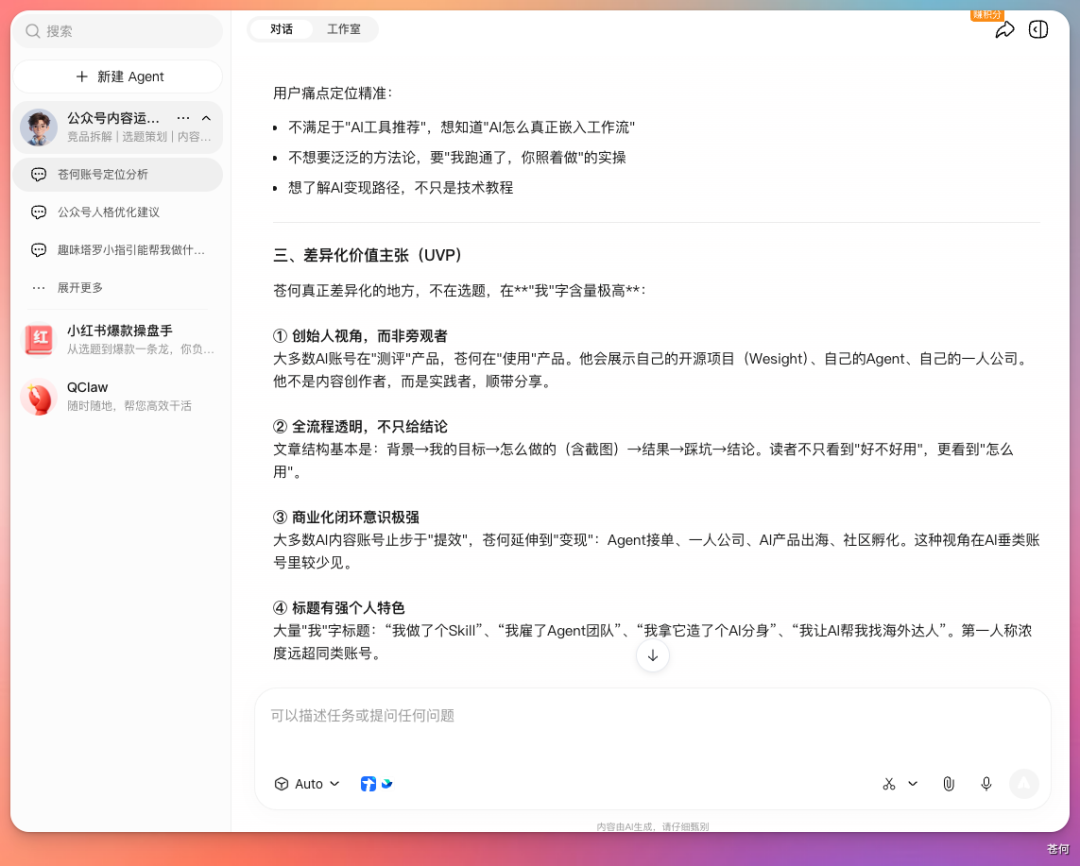Click the footer text 内容由AI生成，请仔细甄别
The height and width of the screenshot is (866, 1080).
652,826
